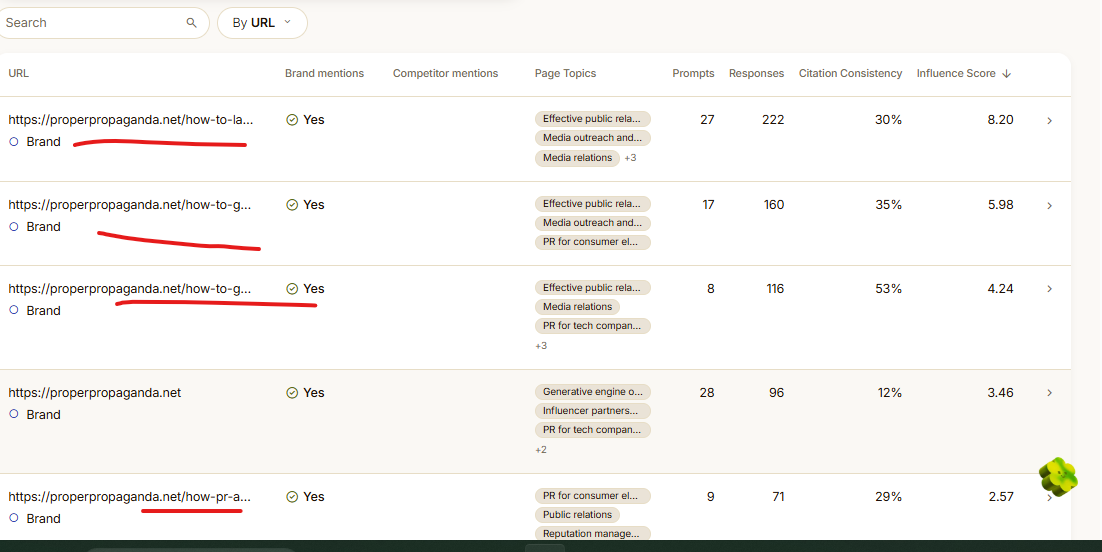Expand the row with influence score 4.24

1049,289
